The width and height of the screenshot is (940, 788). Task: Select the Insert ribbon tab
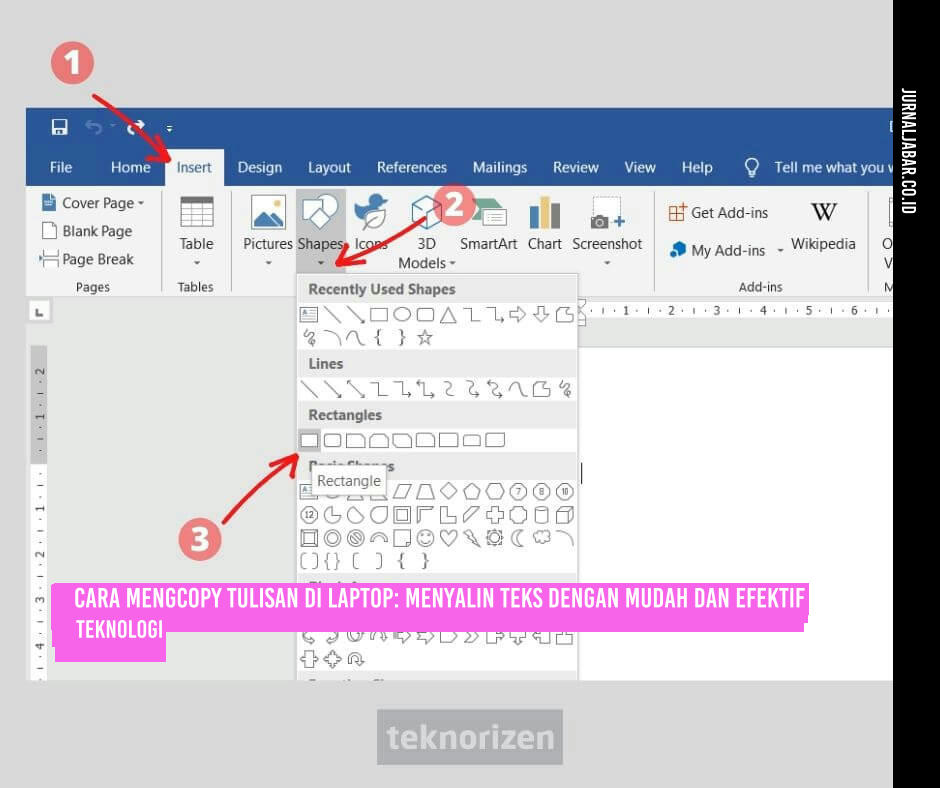pyautogui.click(x=194, y=167)
